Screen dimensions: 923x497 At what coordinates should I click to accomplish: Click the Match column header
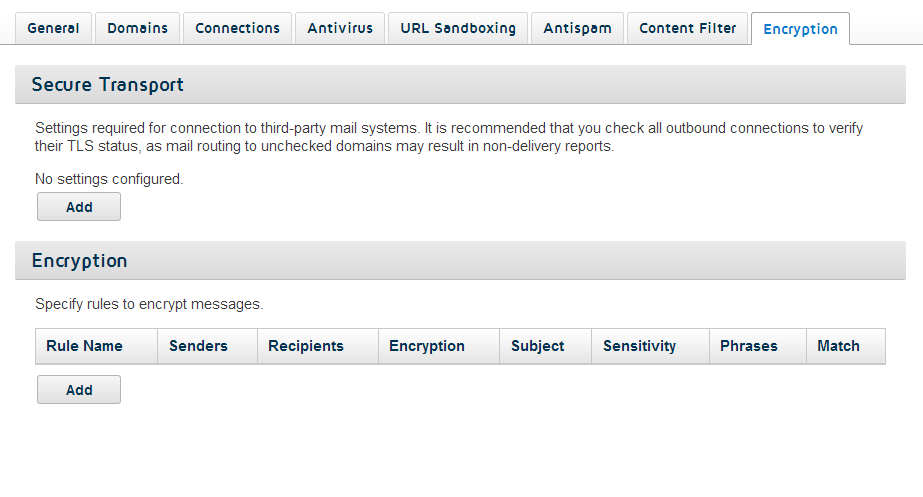pyautogui.click(x=846, y=346)
